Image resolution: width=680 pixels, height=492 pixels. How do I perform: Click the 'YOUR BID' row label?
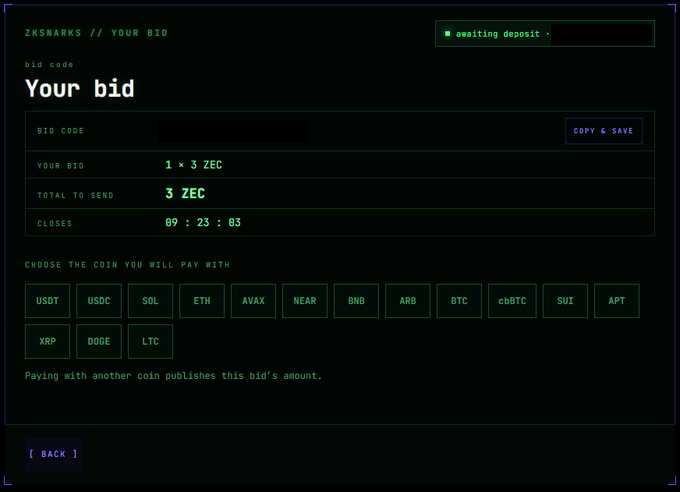61,166
